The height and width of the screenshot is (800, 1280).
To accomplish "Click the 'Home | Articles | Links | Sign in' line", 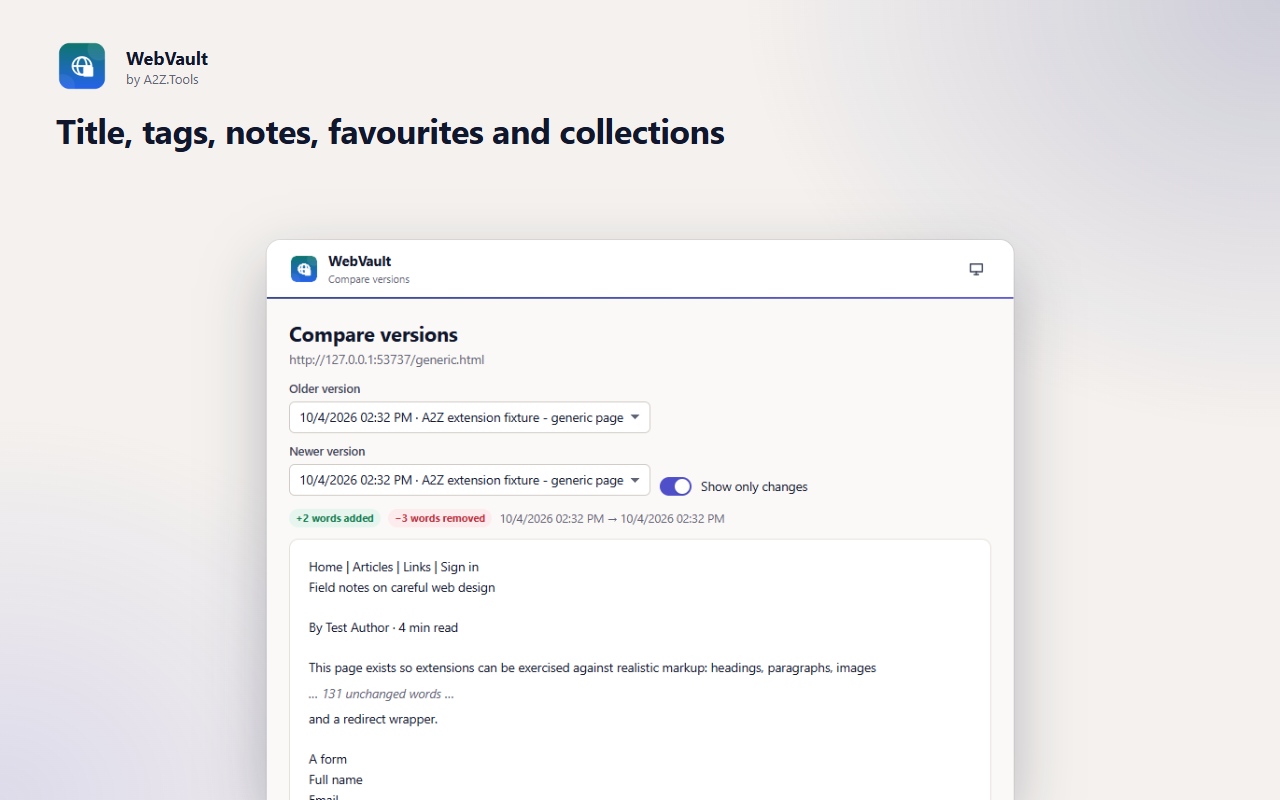I will coord(394,567).
